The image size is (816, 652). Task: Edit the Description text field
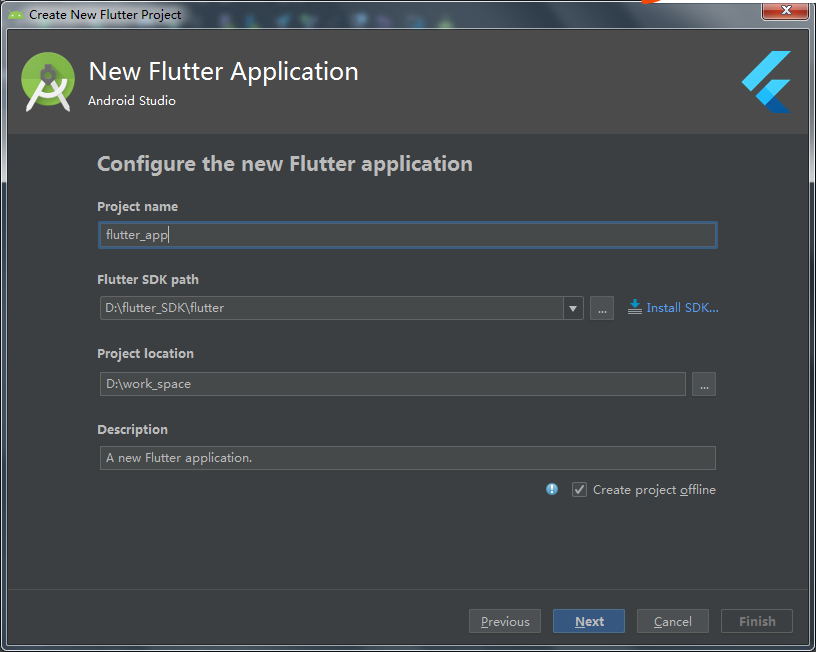(407, 458)
